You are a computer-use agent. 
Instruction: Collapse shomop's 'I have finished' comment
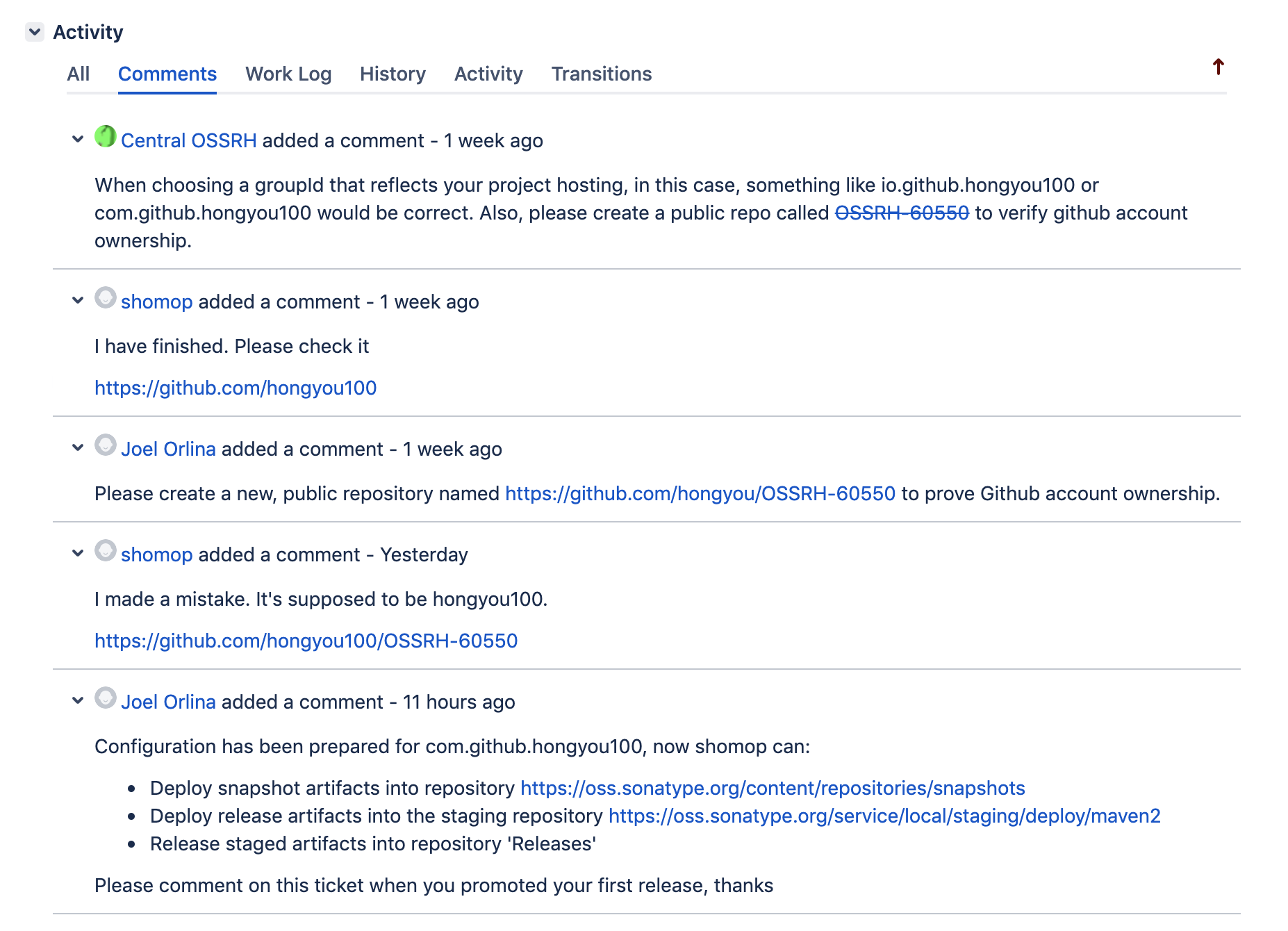(x=78, y=301)
